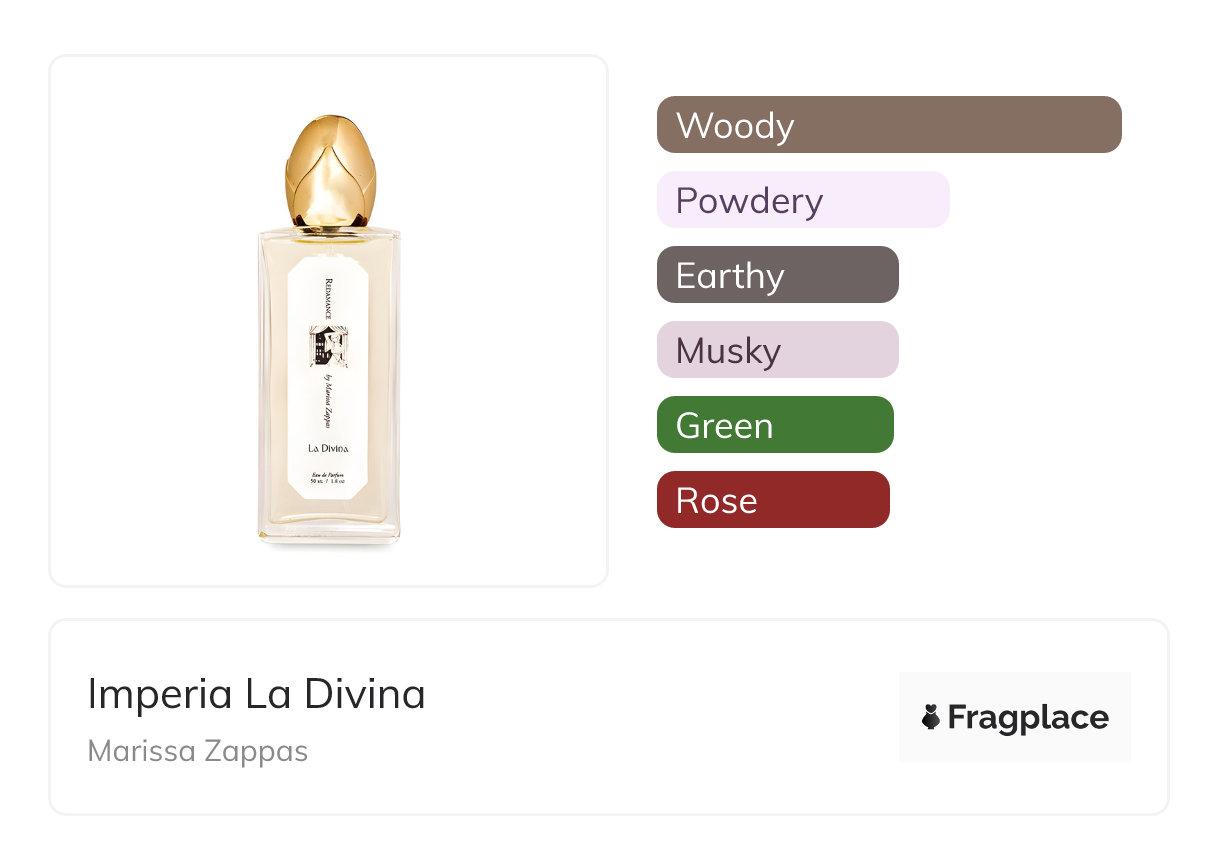
Task: Click the Woody accord bar
Action: point(888,125)
